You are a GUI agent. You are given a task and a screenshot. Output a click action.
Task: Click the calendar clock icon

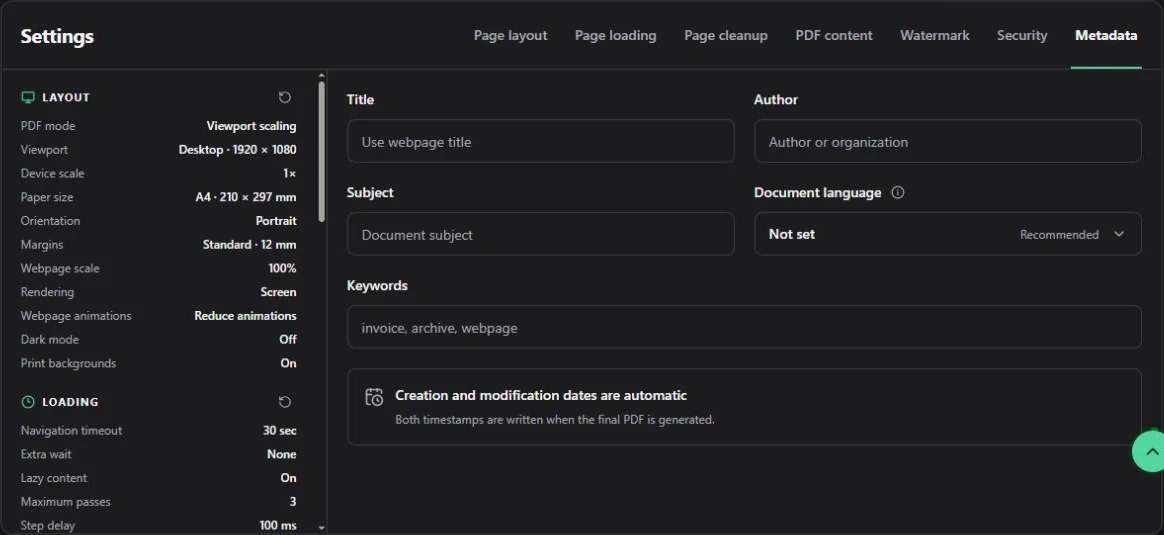374,397
